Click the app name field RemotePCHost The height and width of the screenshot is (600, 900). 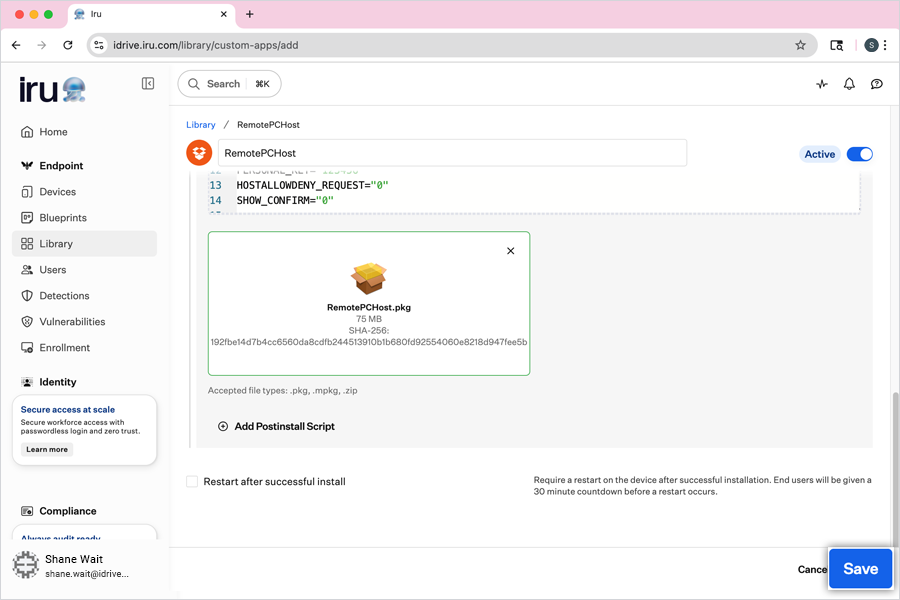click(x=452, y=153)
